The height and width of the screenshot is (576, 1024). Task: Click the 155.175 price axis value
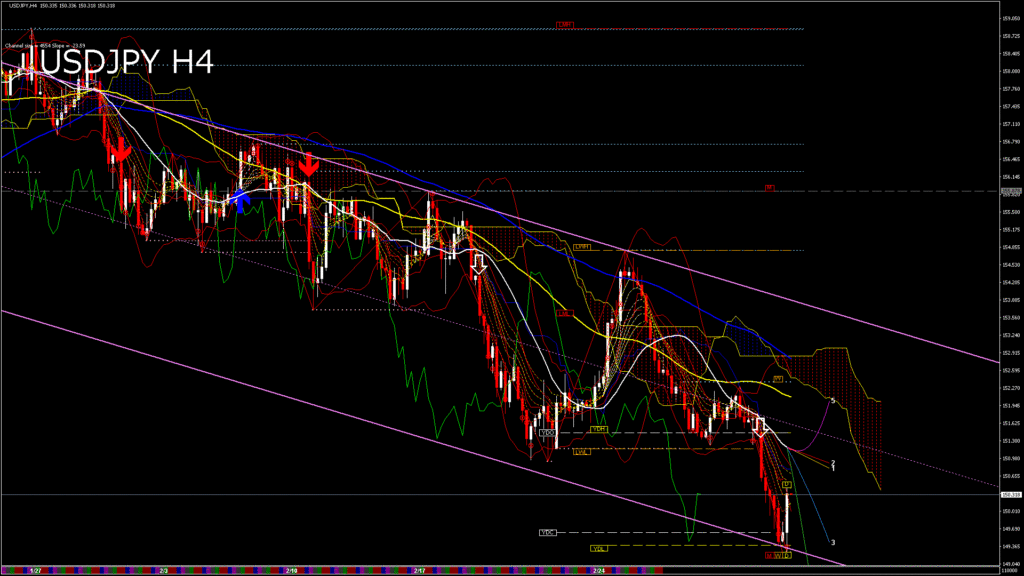1011,229
